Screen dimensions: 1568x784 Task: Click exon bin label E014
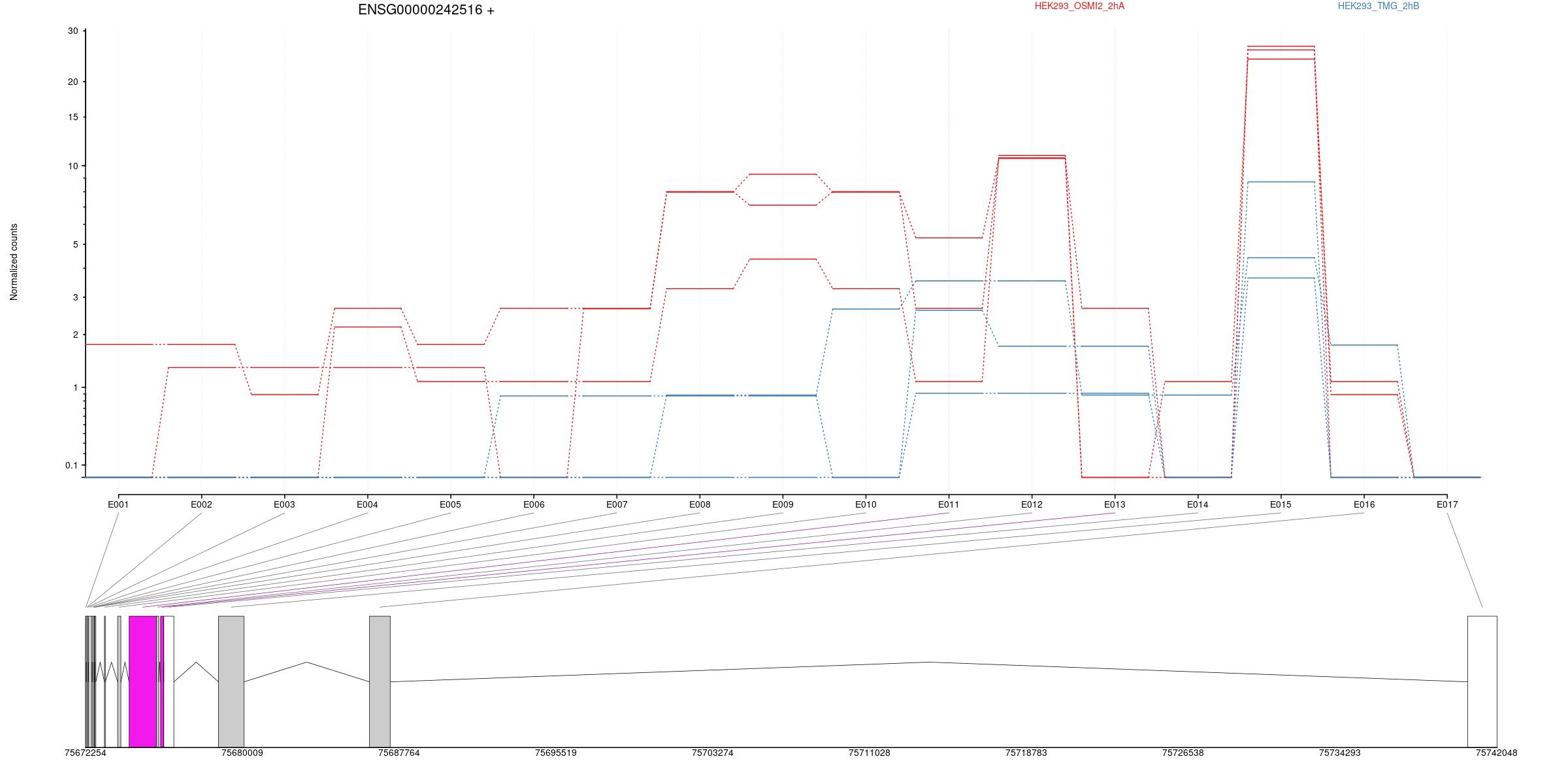point(1198,504)
